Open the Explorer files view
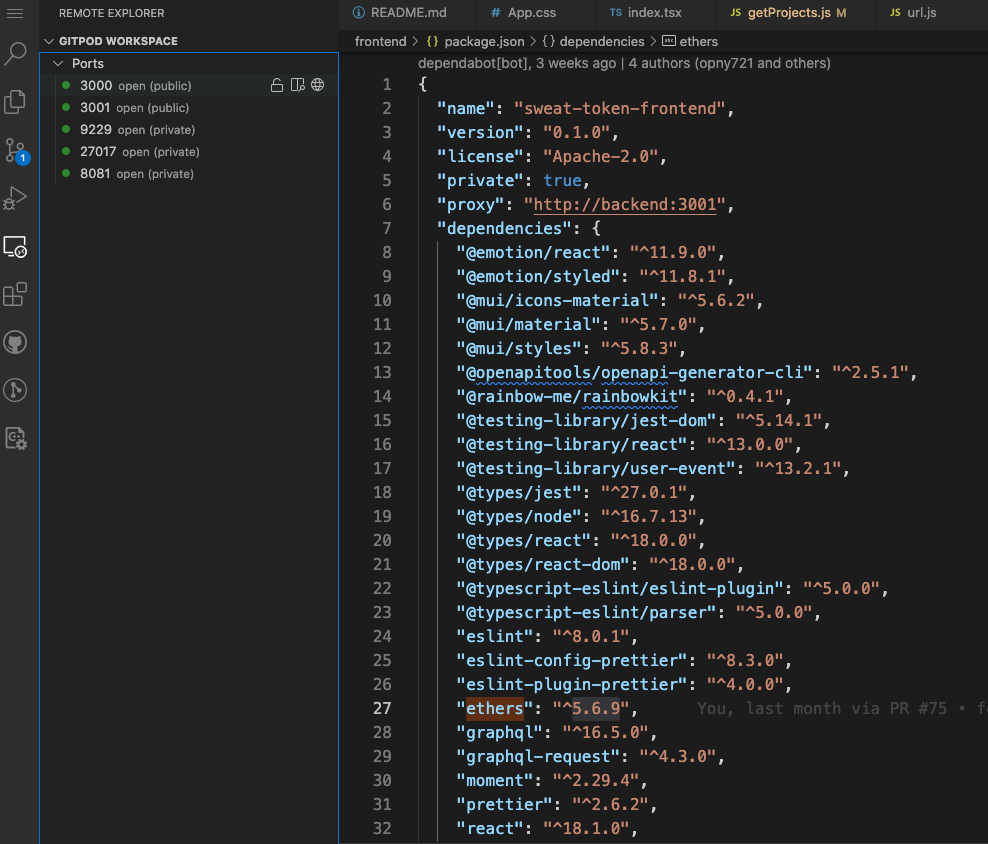The height and width of the screenshot is (844, 988). (15, 101)
